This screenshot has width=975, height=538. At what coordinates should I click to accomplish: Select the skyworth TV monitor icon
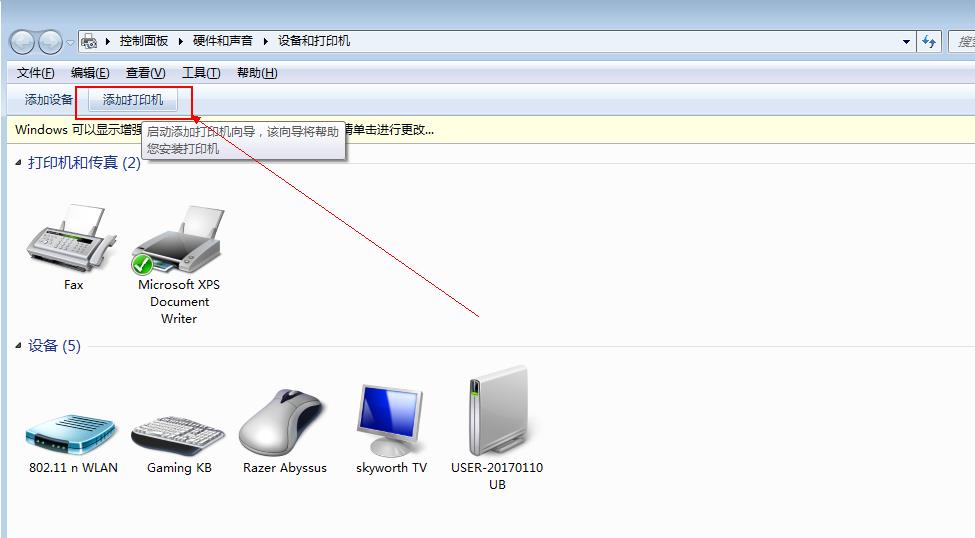390,421
